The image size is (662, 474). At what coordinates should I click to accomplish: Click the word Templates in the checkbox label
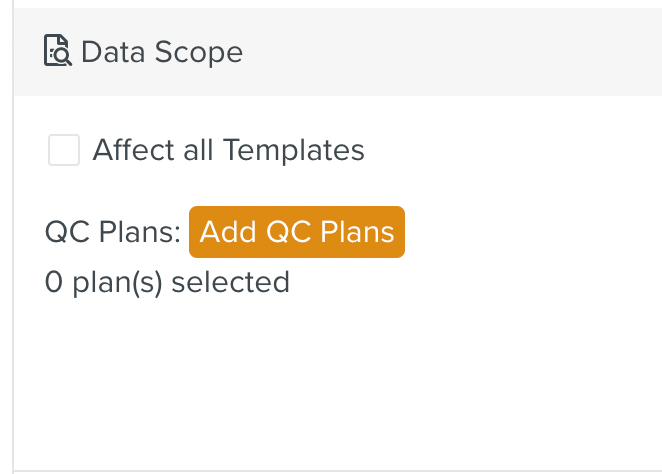click(x=293, y=150)
